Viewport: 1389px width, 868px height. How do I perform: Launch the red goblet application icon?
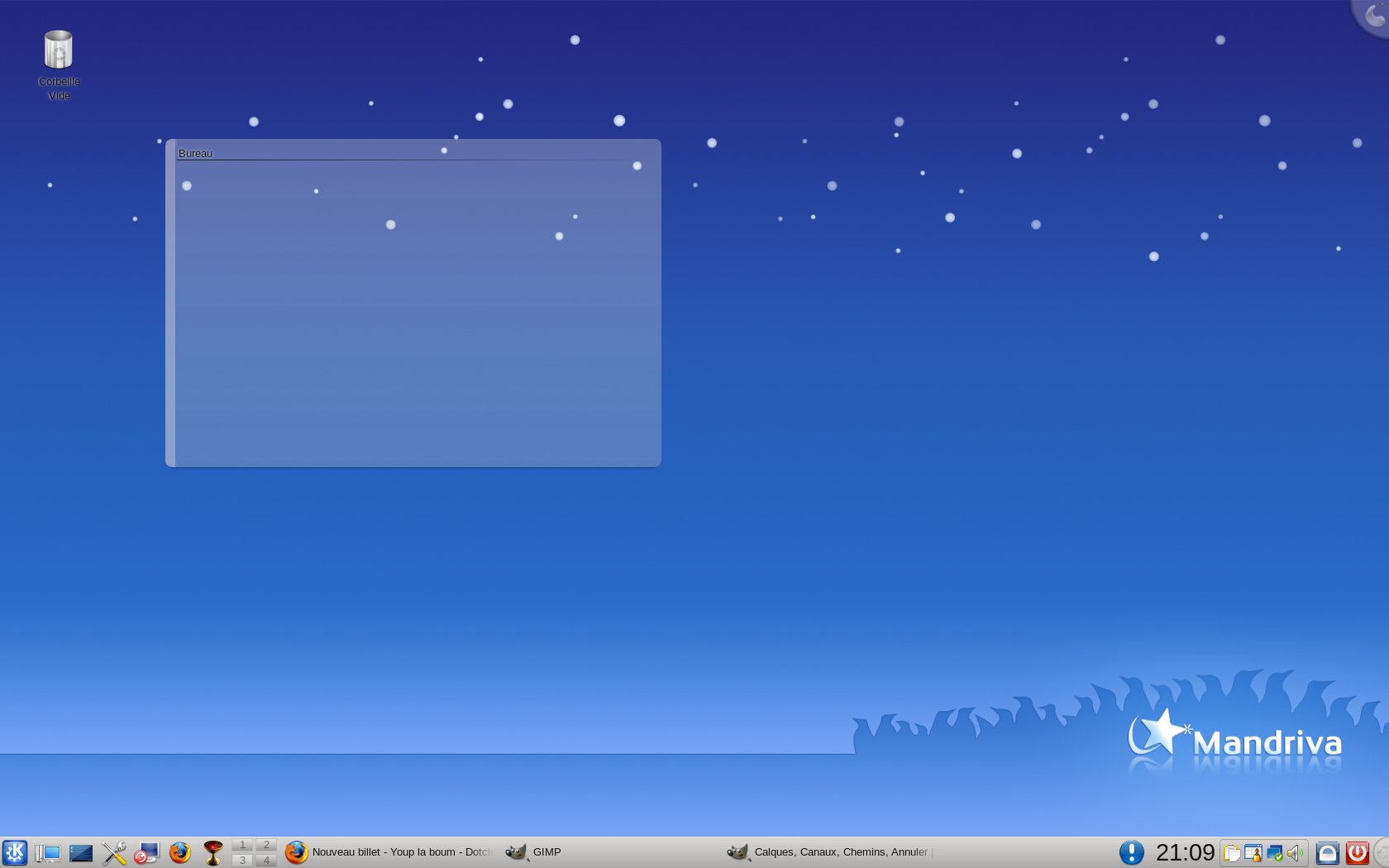click(x=212, y=852)
